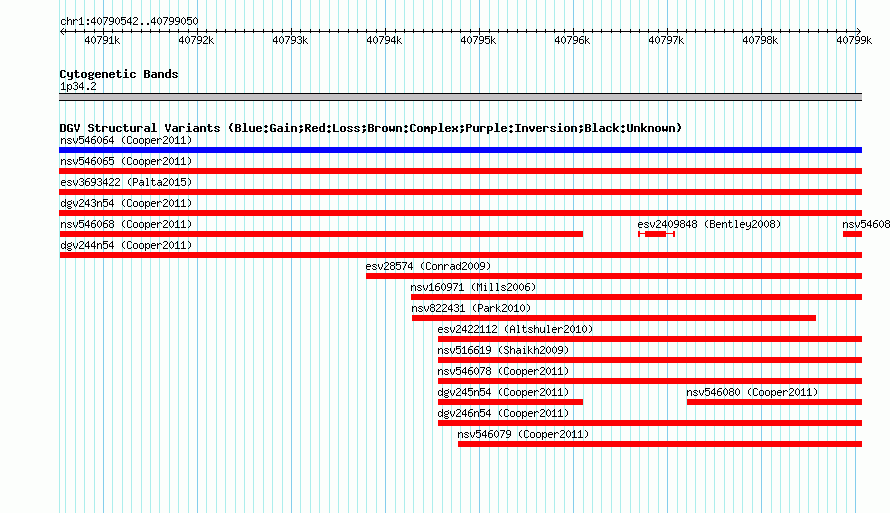The image size is (890, 513).
Task: Open variant nsv516619 (Shaikh2009) label
Action: tap(503, 350)
